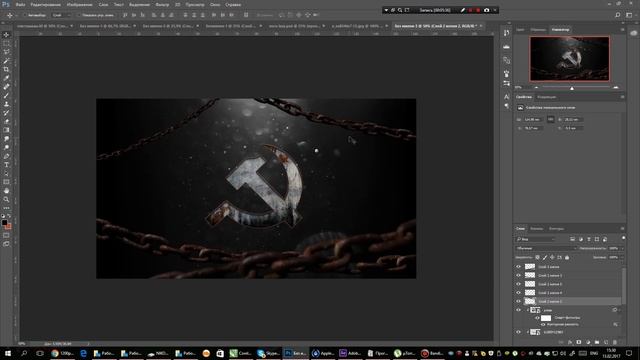The height and width of the screenshot is (360, 640).
Task: Select the Gradient tool
Action: (6, 130)
